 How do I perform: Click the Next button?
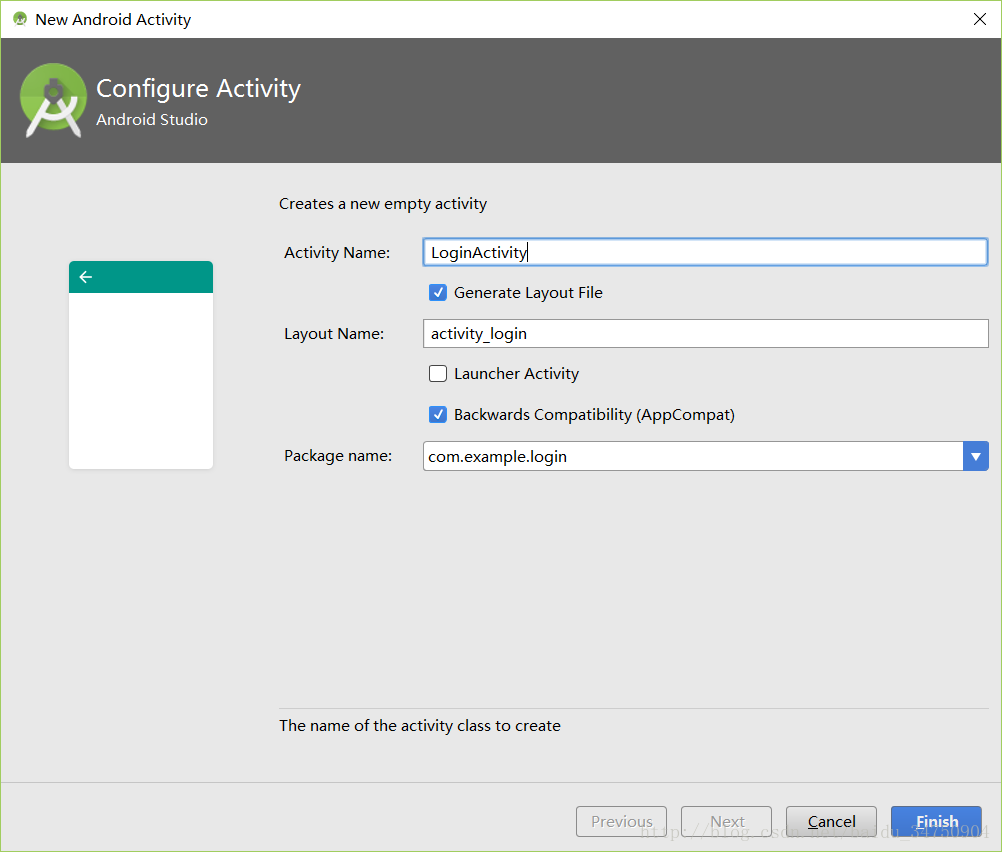click(727, 821)
